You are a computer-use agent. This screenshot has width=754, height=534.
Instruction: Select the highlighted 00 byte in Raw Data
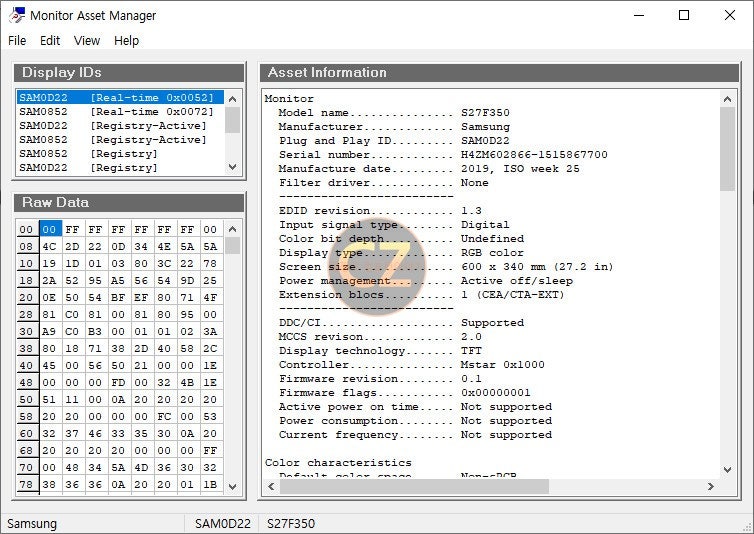[50, 229]
